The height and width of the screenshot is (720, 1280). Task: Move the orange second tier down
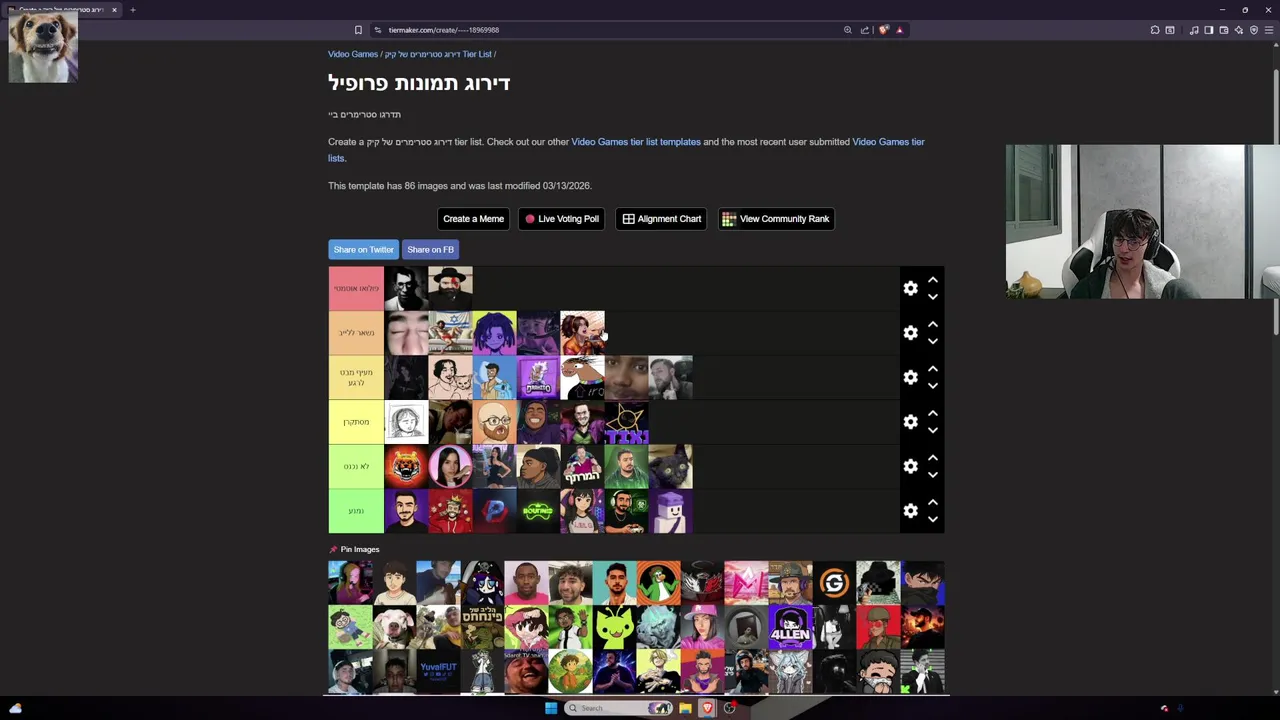(x=932, y=341)
